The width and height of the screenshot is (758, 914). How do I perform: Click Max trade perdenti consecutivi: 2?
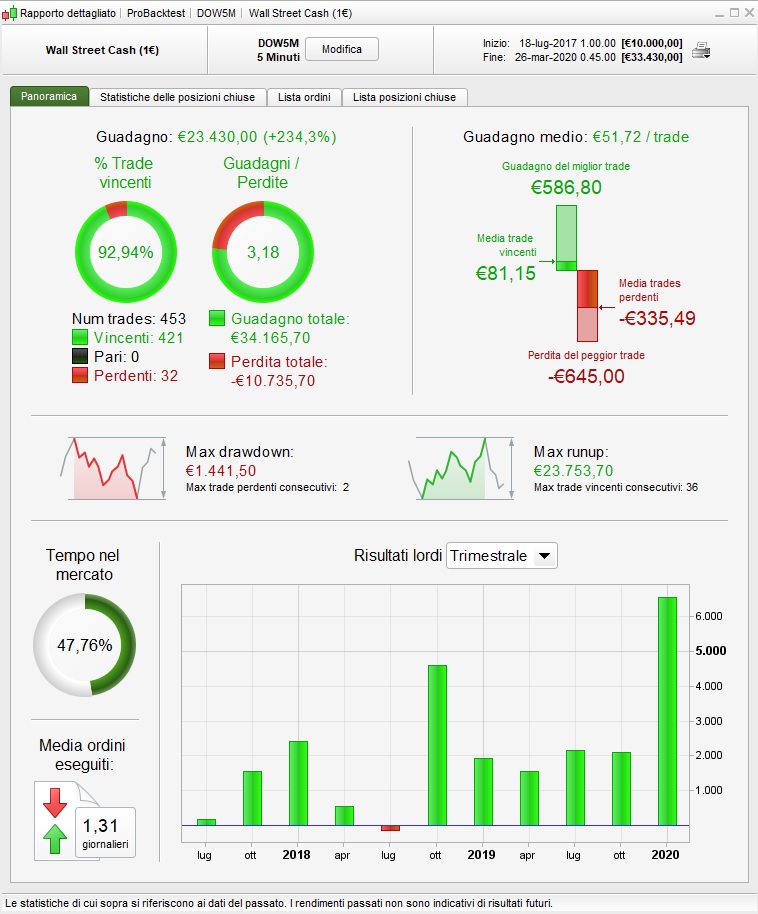tap(268, 487)
